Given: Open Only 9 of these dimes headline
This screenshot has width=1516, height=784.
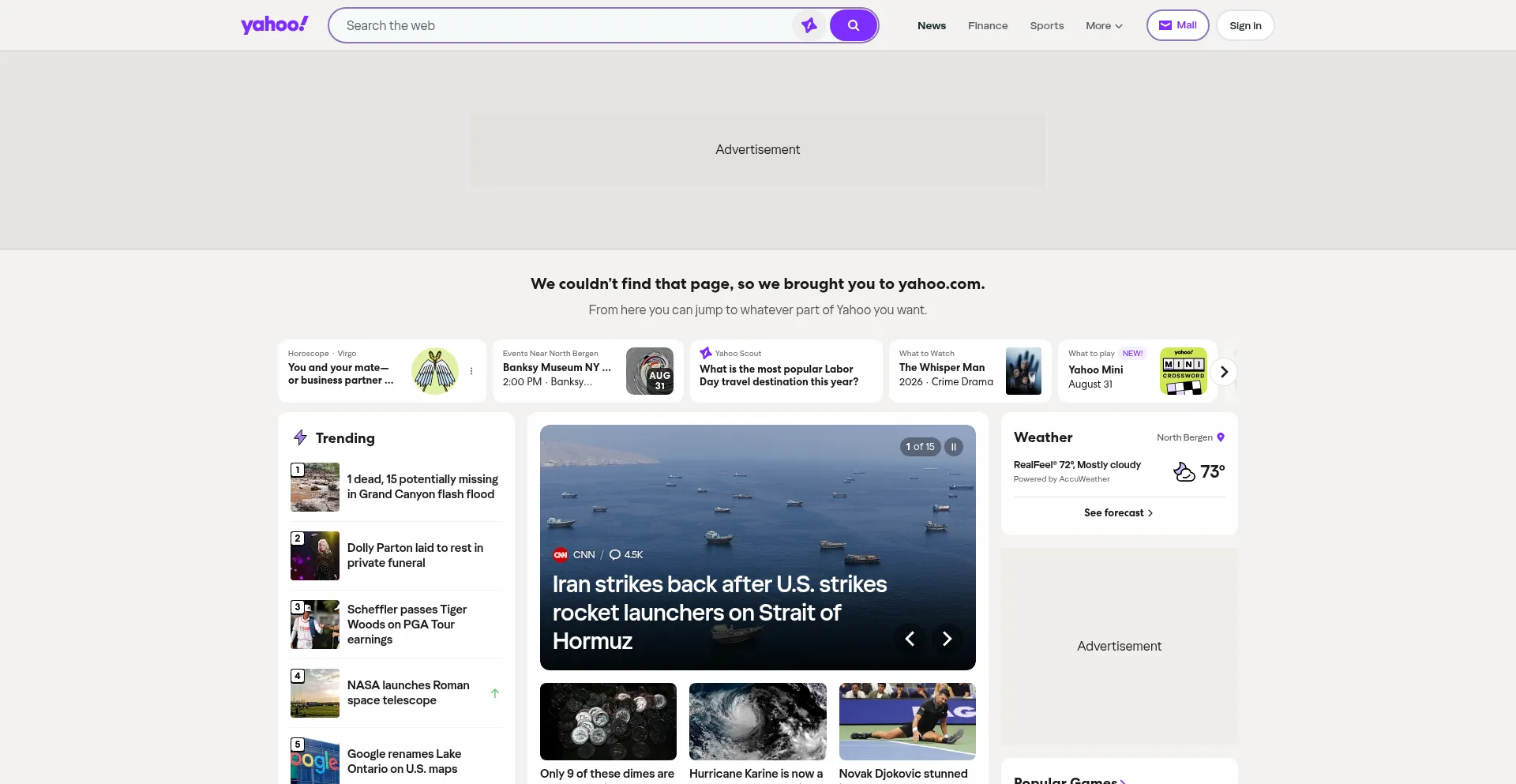Looking at the screenshot, I should tap(607, 775).
